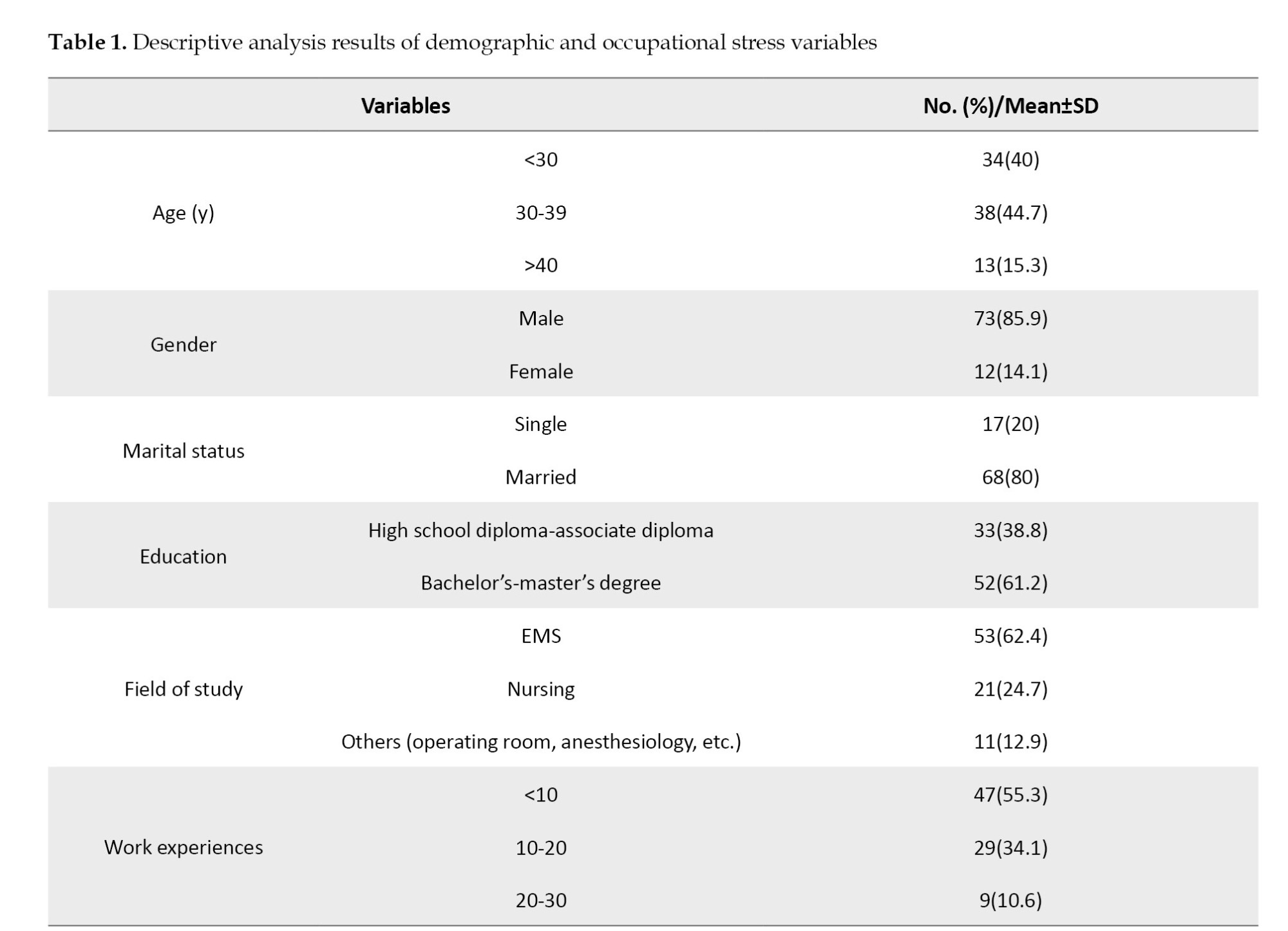Click the Variables column header

[405, 106]
